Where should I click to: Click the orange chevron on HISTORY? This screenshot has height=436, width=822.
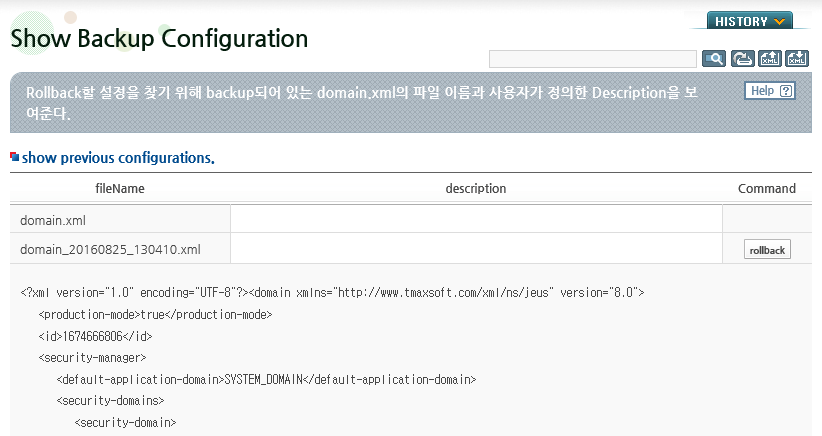[x=780, y=21]
